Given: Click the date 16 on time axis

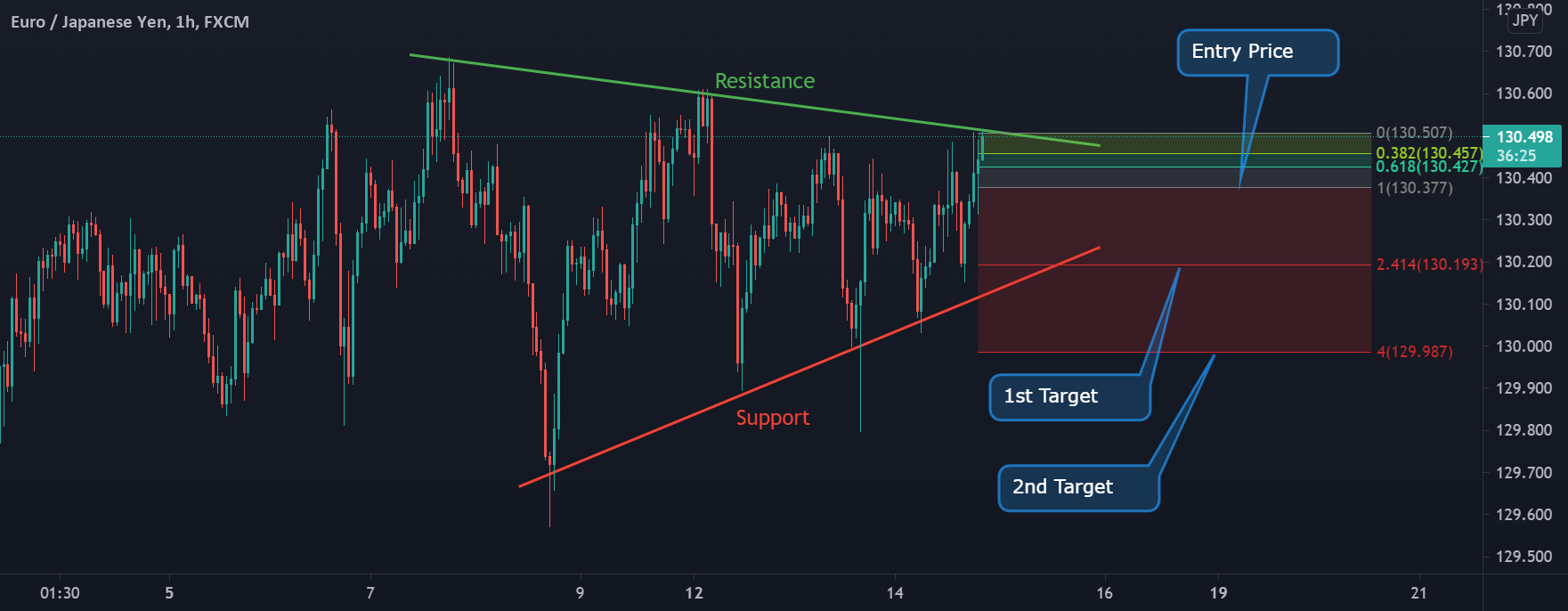Looking at the screenshot, I should [1104, 593].
